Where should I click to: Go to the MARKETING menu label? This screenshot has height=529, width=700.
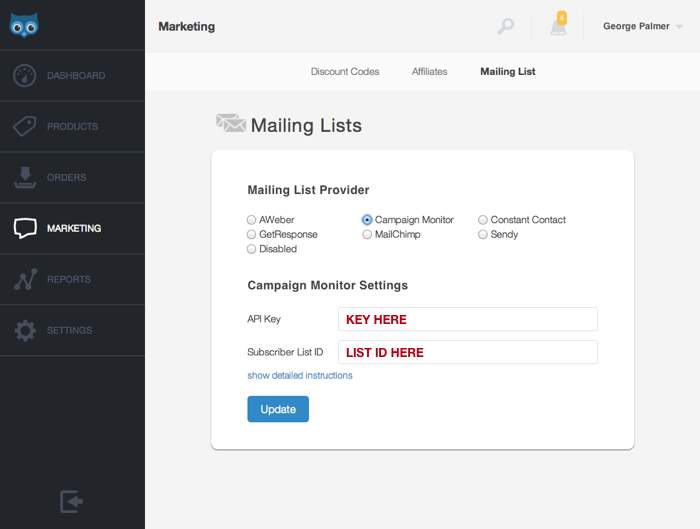74,228
